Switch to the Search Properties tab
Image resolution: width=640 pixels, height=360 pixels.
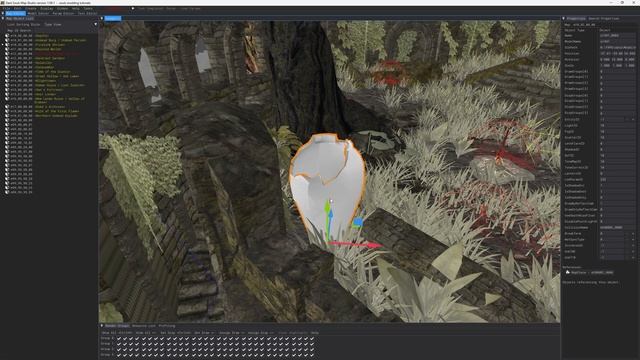[x=604, y=18]
